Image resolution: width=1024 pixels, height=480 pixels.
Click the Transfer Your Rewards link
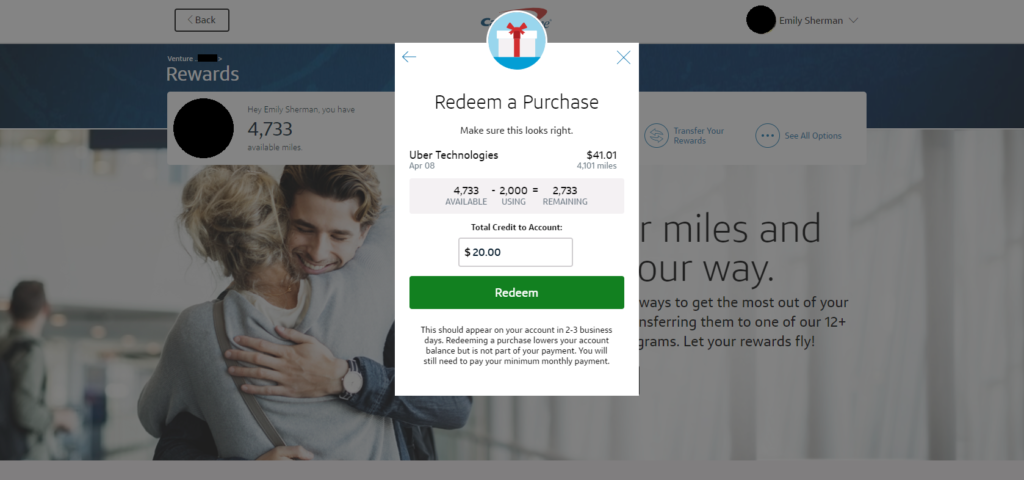(x=699, y=136)
